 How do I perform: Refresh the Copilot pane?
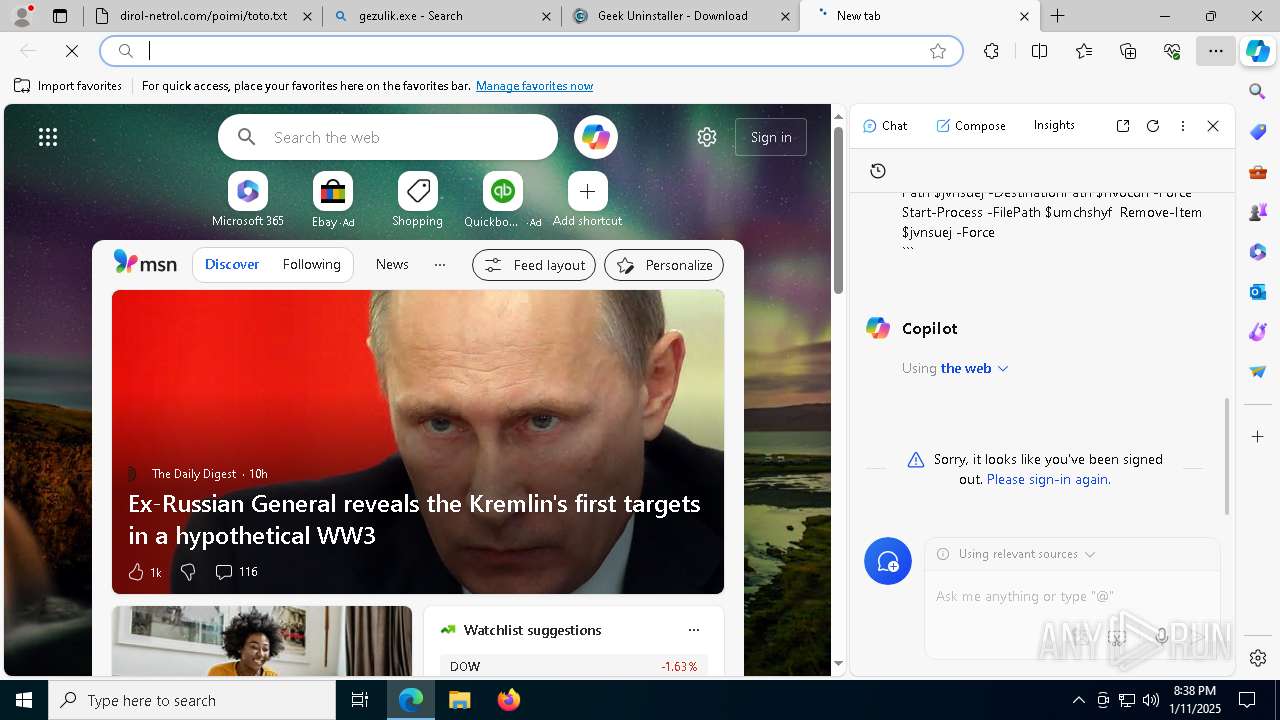1153,126
